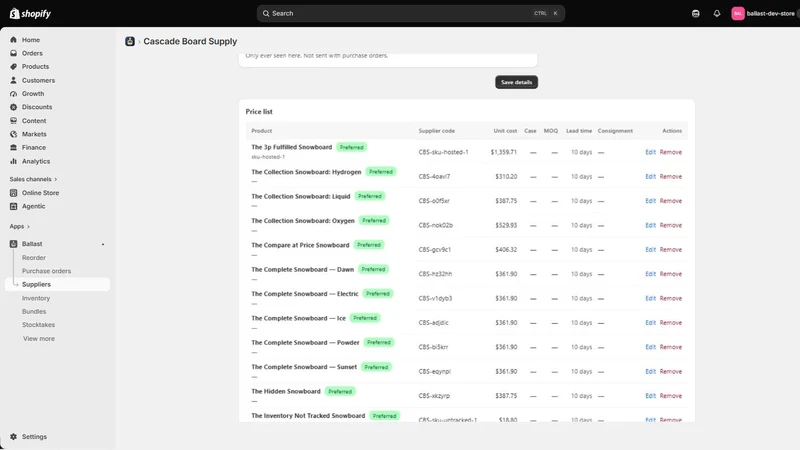Image resolution: width=800 pixels, height=450 pixels.
Task: Edit The Complete Snowboard — Sunset row
Action: tap(651, 371)
